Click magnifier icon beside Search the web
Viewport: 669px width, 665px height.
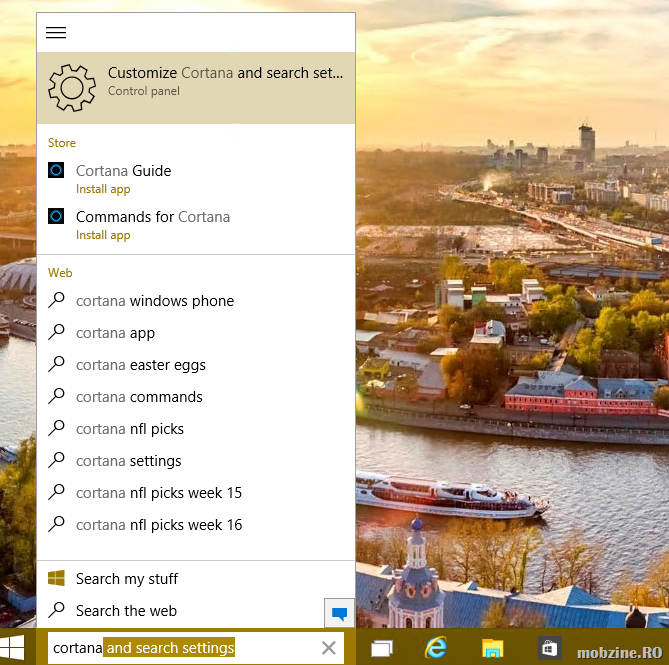point(56,610)
